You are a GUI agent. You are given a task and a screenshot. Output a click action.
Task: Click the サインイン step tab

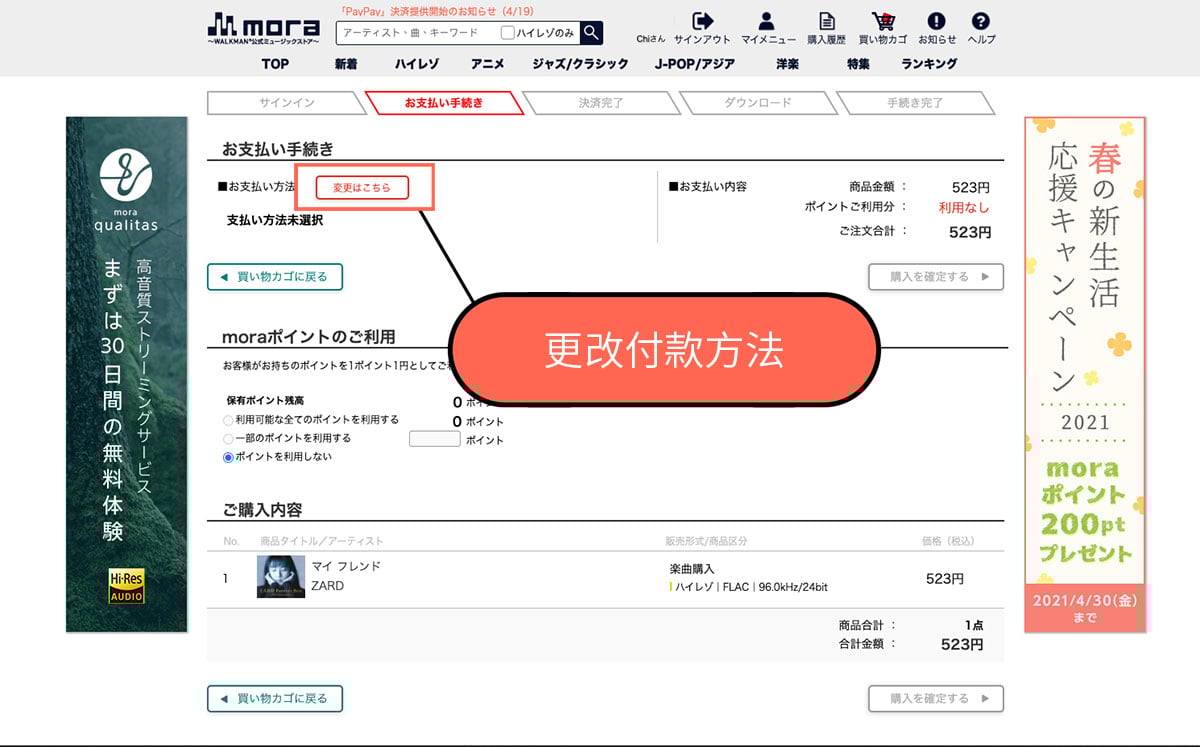[287, 103]
